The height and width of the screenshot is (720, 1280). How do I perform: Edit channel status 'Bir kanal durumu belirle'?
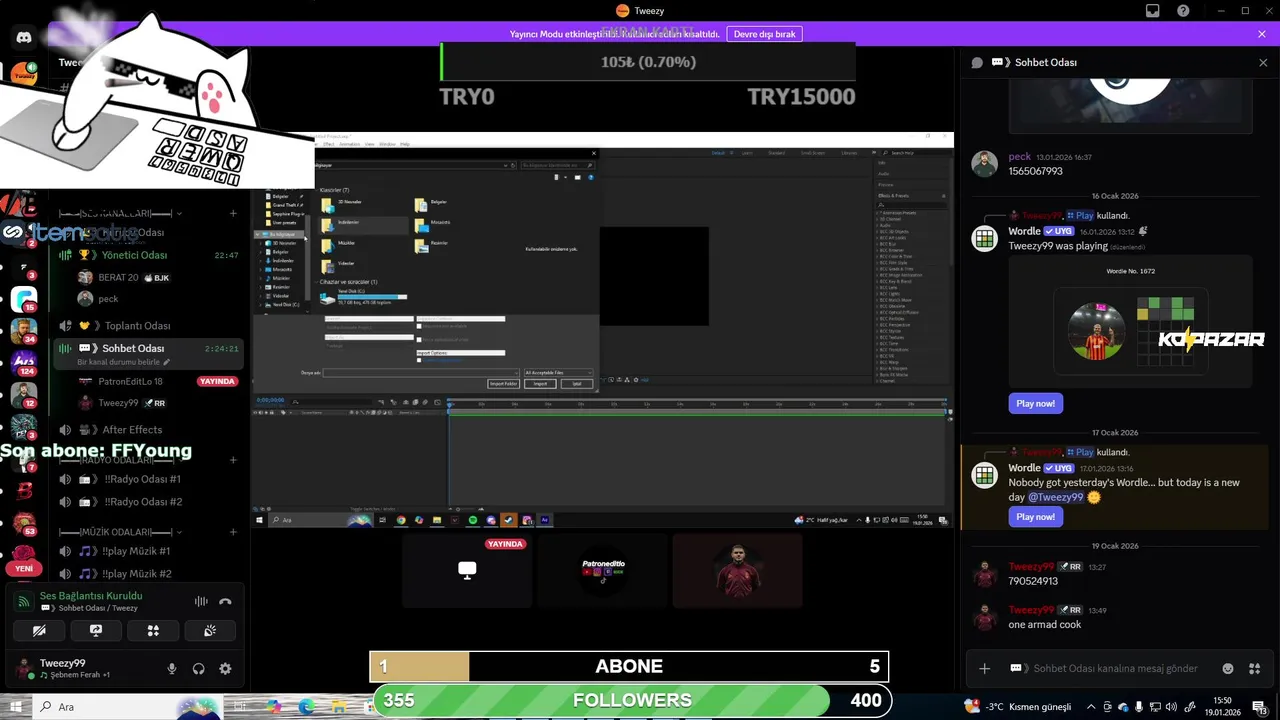pyautogui.click(x=124, y=362)
